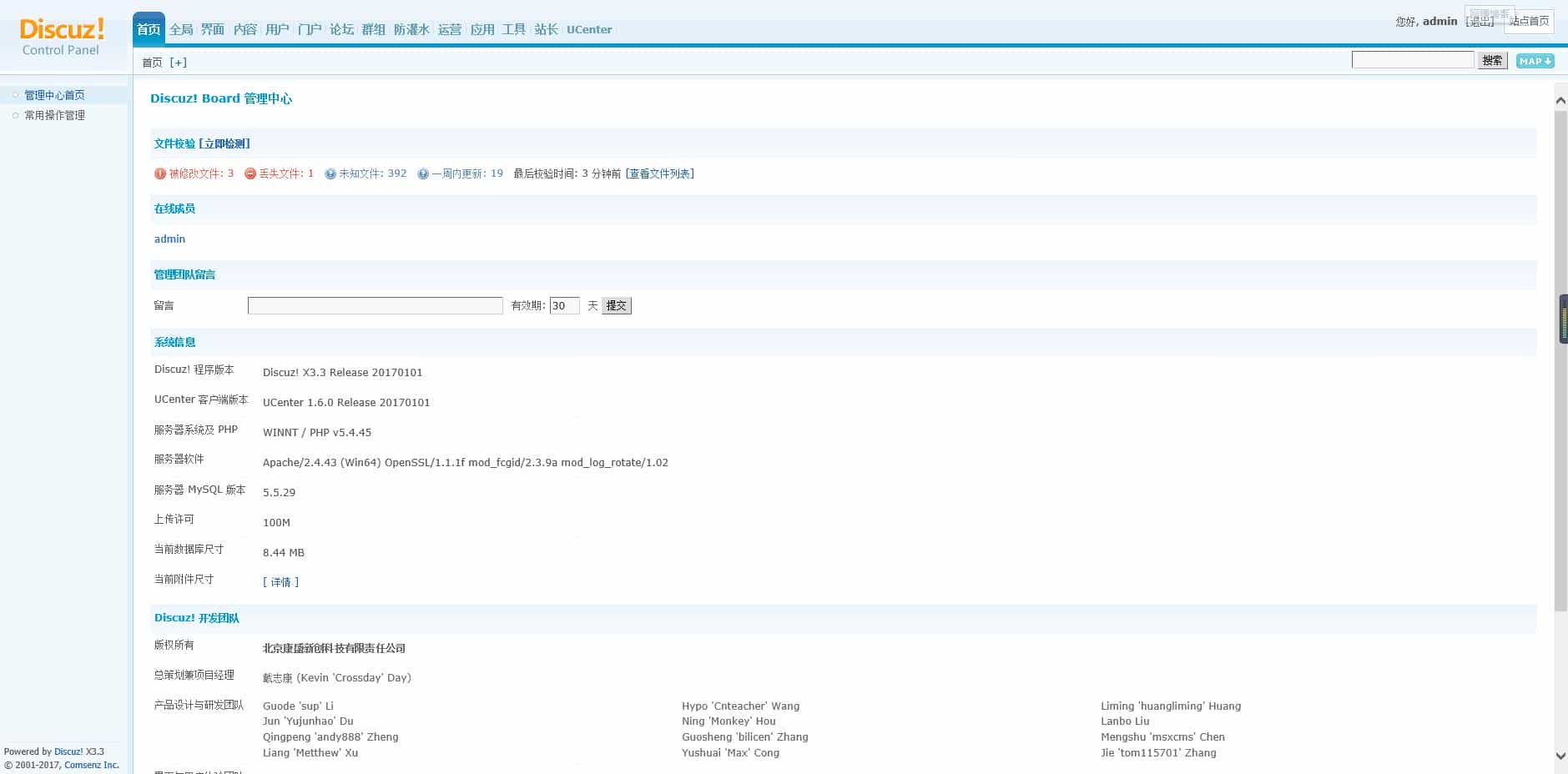Click 戴志康 (Kevin 'Crossday' Day) text
Viewport: 1568px width, 774px height.
pos(337,677)
